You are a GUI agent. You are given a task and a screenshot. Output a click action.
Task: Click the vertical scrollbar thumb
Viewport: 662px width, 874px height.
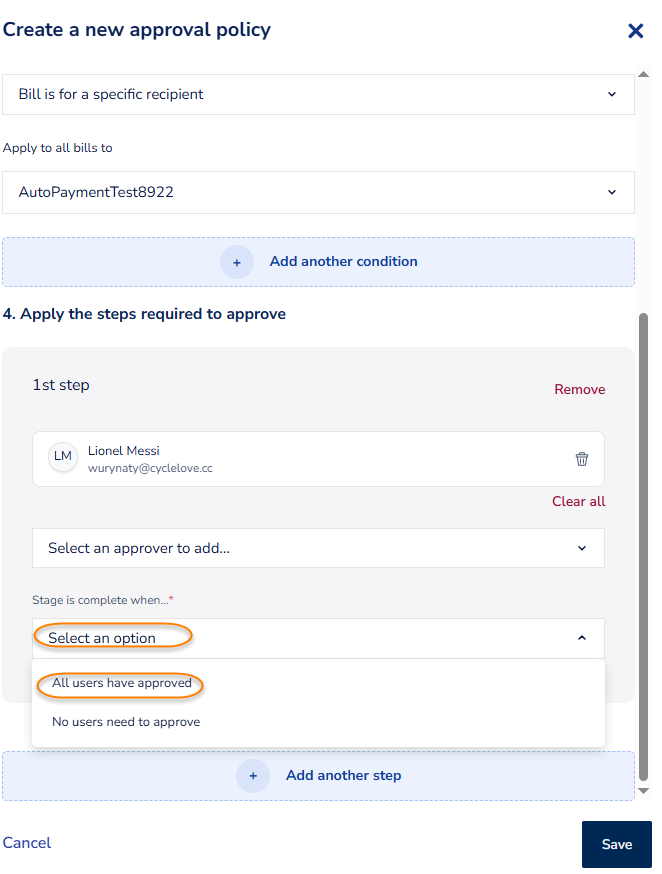tap(644, 547)
